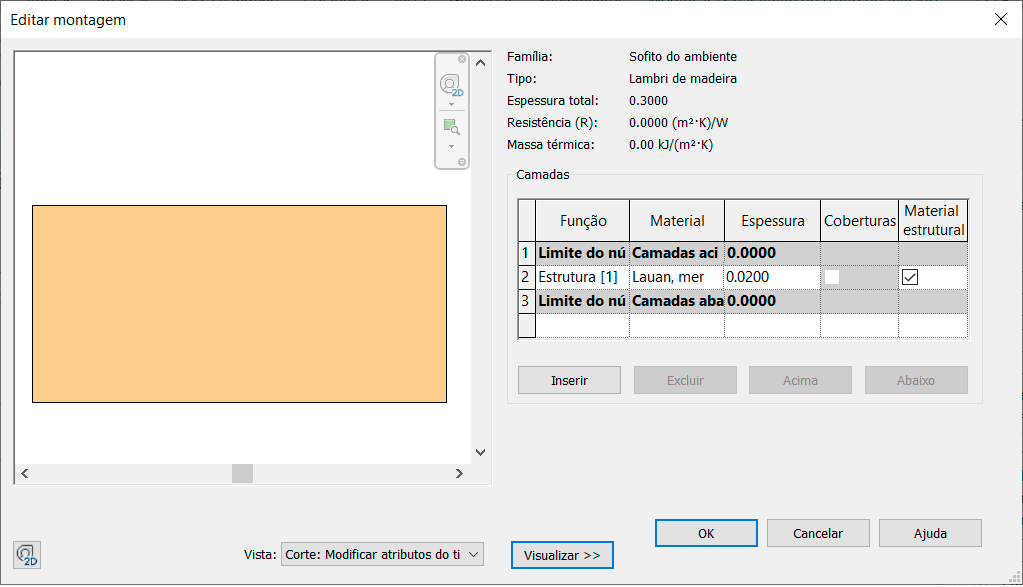The height and width of the screenshot is (587, 1023).
Task: Close the preview navigation bar
Action: point(462,59)
